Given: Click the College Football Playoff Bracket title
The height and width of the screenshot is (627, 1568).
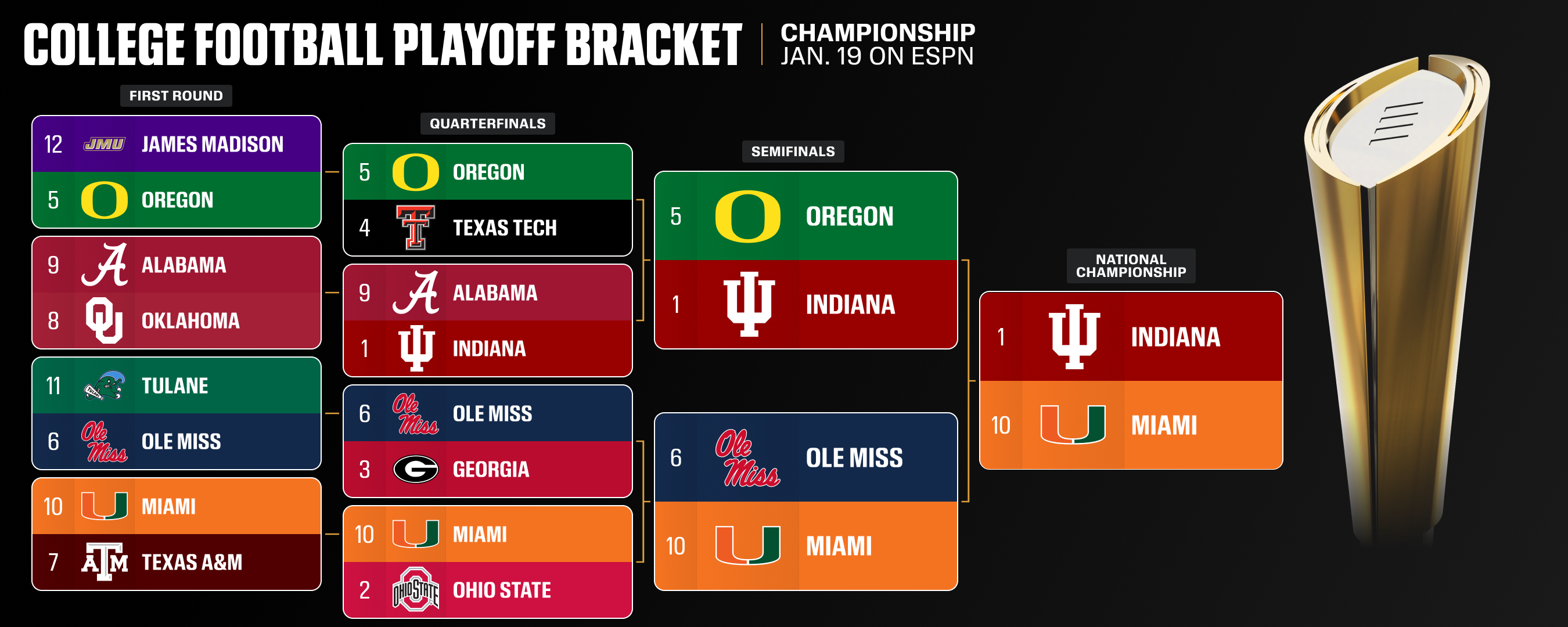Looking at the screenshot, I should [382, 45].
